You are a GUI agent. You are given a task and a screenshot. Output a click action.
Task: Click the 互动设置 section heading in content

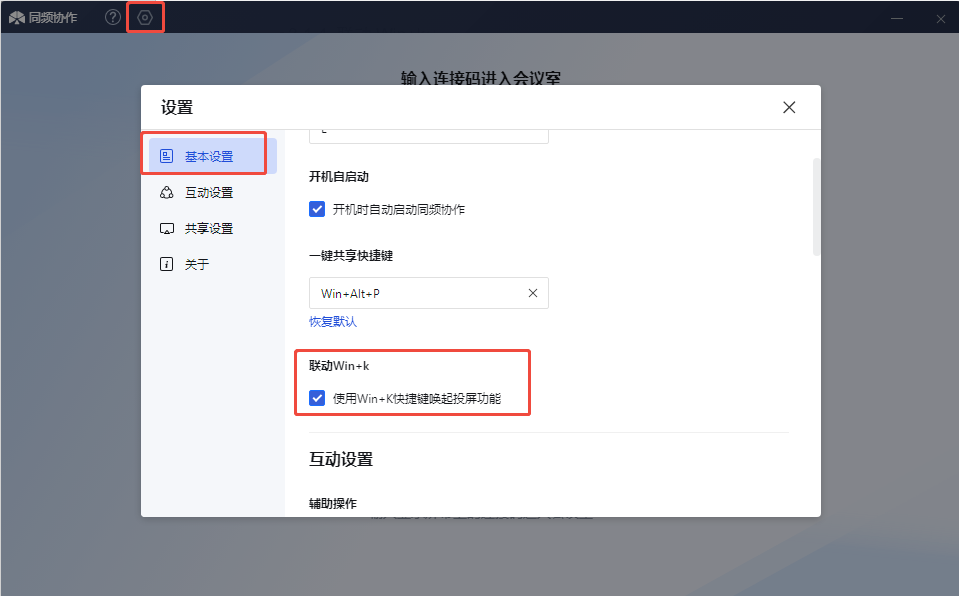point(341,459)
